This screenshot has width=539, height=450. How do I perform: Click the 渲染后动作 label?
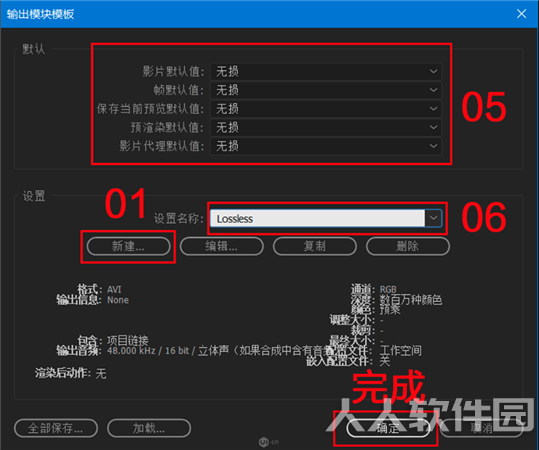click(x=63, y=373)
